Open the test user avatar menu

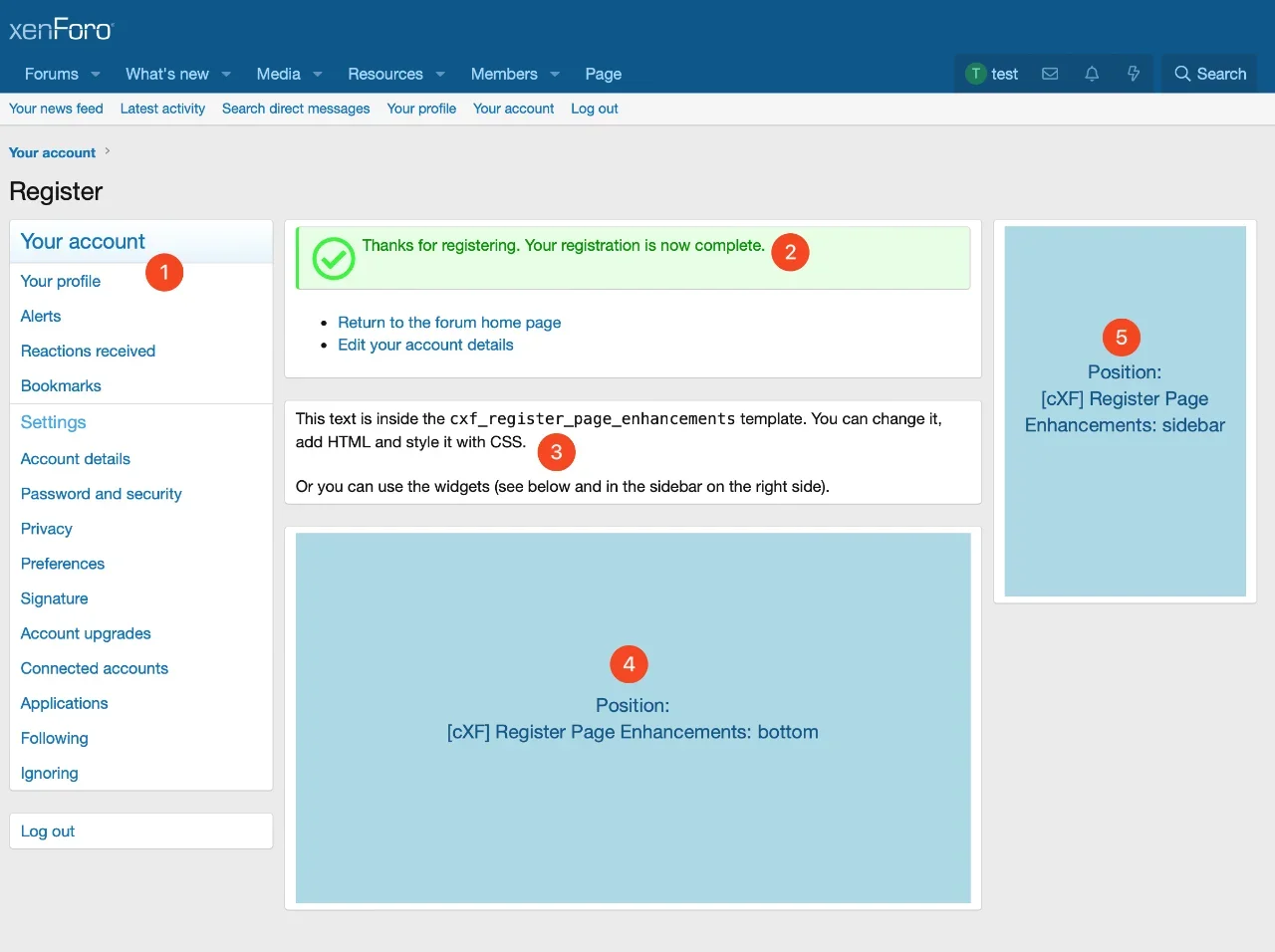tap(975, 73)
